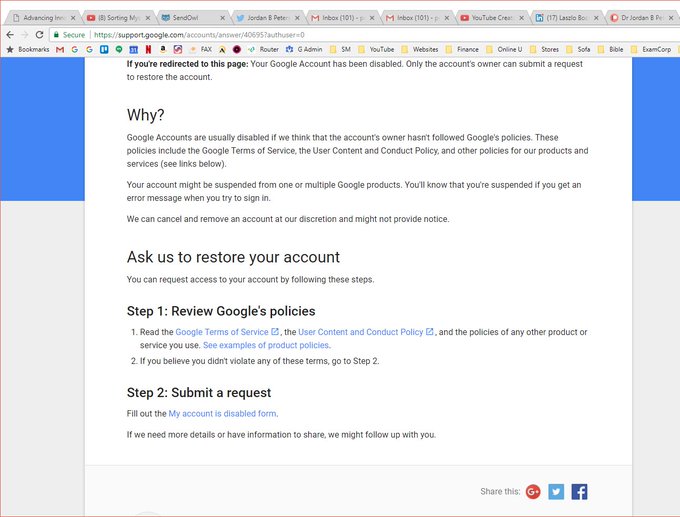Share this page on Twitter
Viewport: 680px width, 517px height.
point(556,491)
